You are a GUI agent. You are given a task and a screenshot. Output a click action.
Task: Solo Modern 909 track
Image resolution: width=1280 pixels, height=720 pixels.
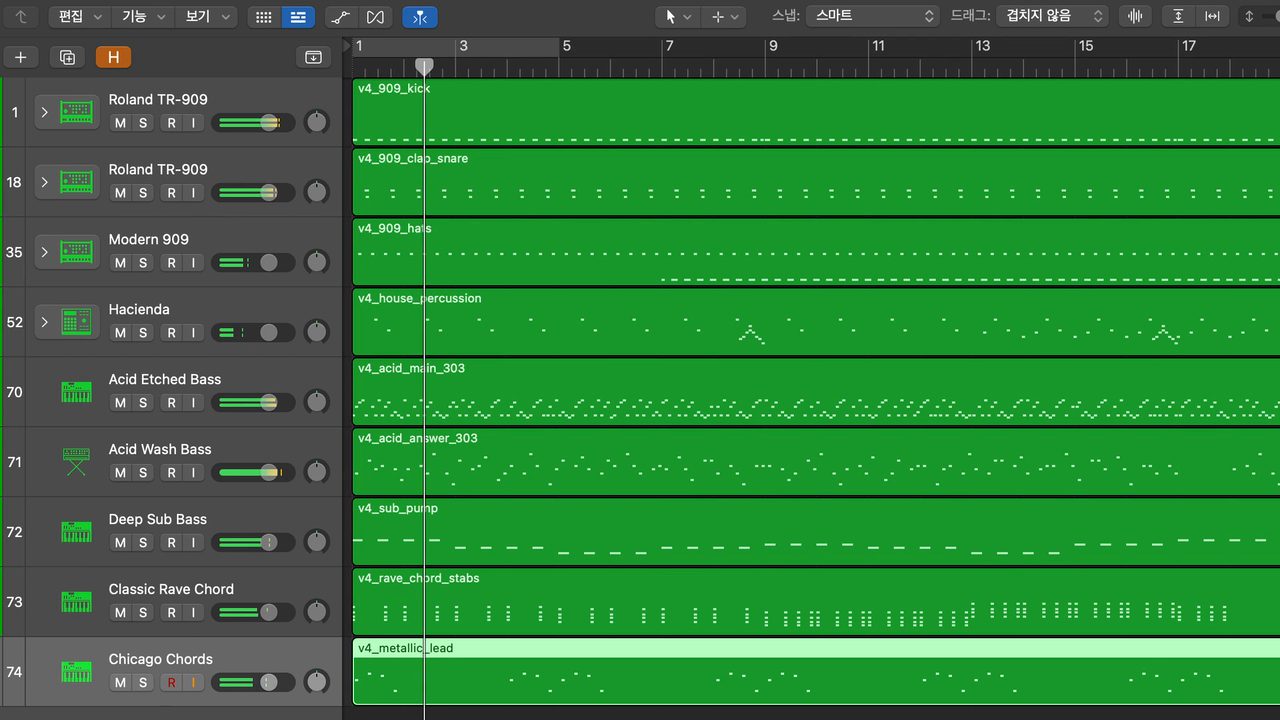point(143,263)
